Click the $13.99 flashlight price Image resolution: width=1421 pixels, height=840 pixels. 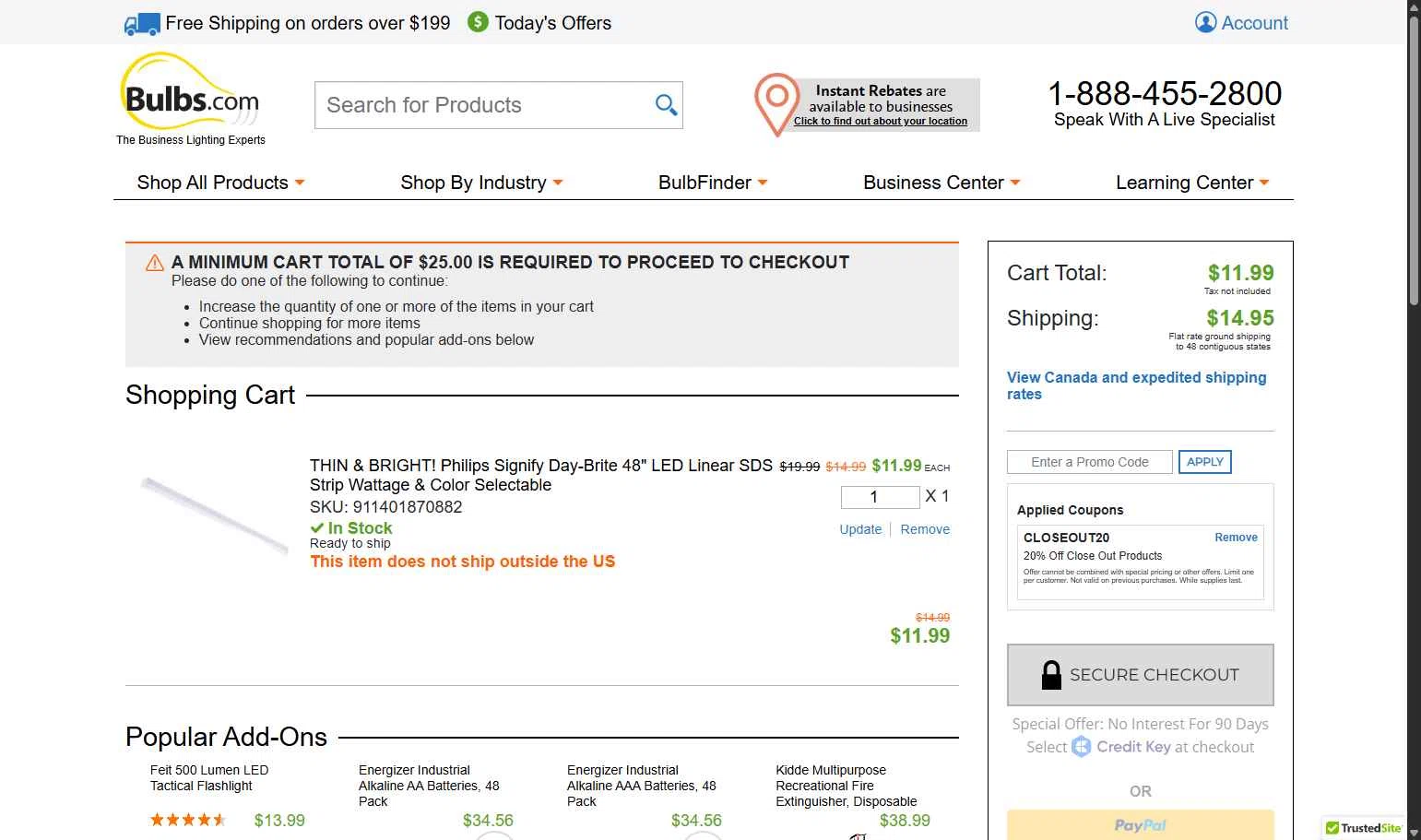tap(279, 821)
